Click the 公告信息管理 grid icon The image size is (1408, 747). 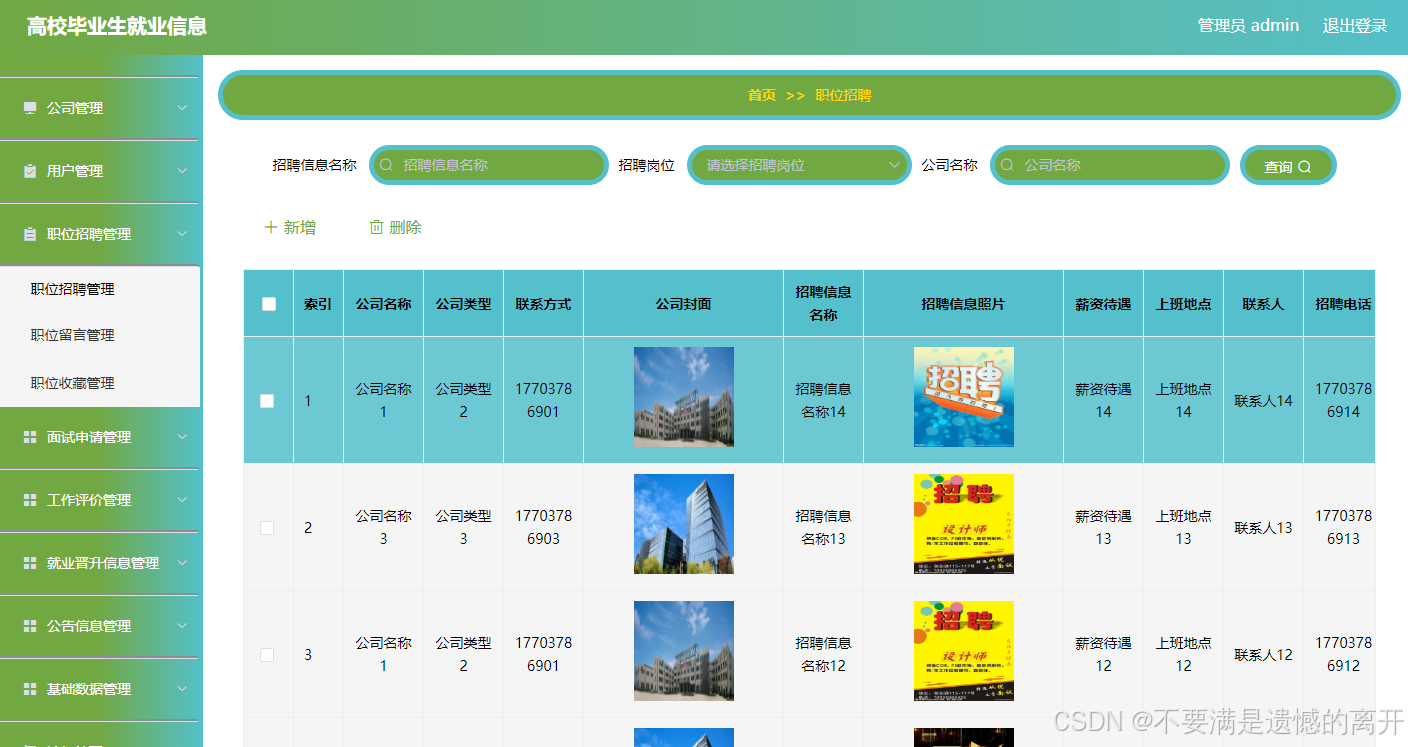(x=30, y=626)
